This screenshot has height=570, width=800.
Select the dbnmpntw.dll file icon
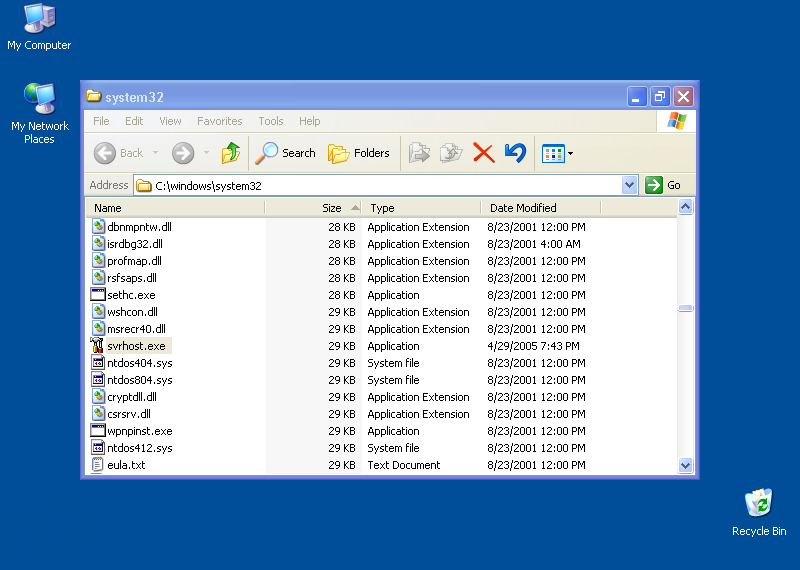point(98,227)
